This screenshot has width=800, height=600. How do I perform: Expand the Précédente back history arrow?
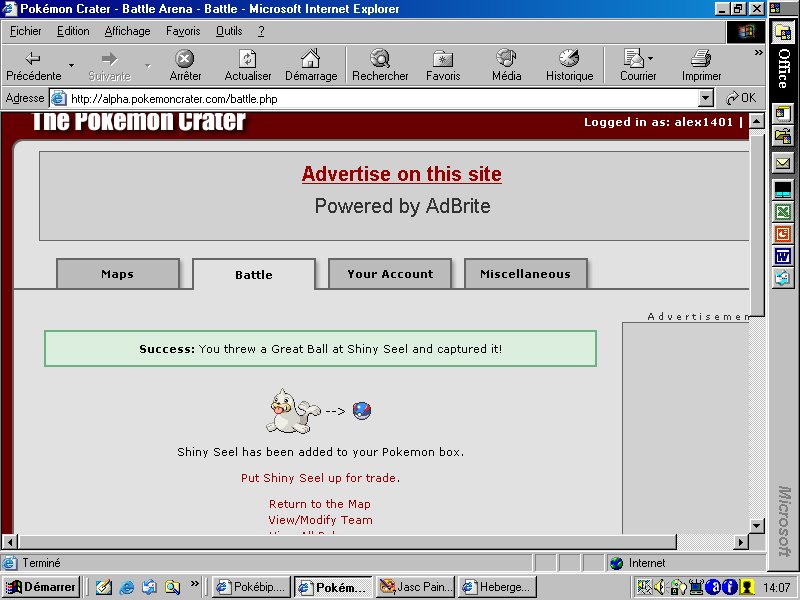click(71, 65)
